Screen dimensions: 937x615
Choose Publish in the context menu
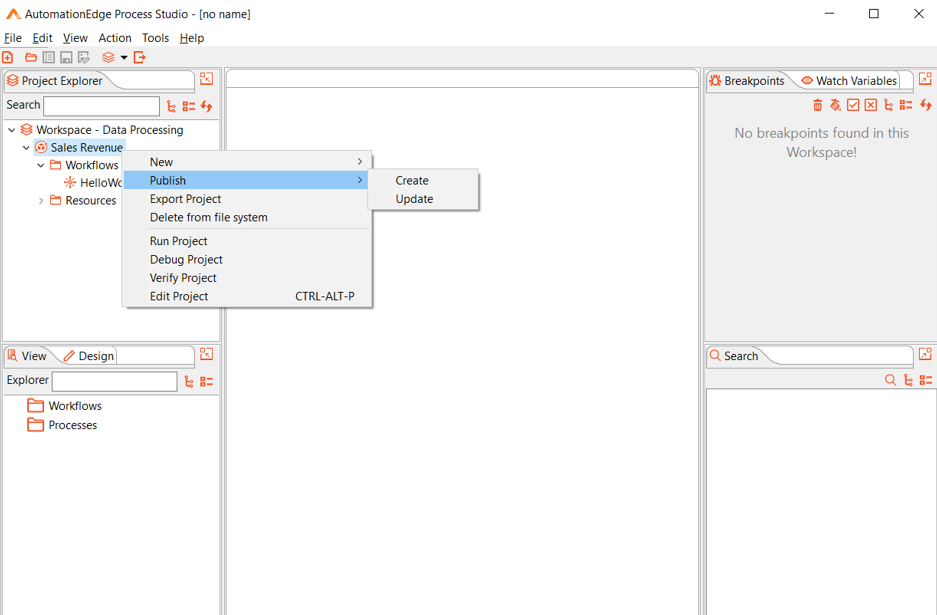(247, 180)
